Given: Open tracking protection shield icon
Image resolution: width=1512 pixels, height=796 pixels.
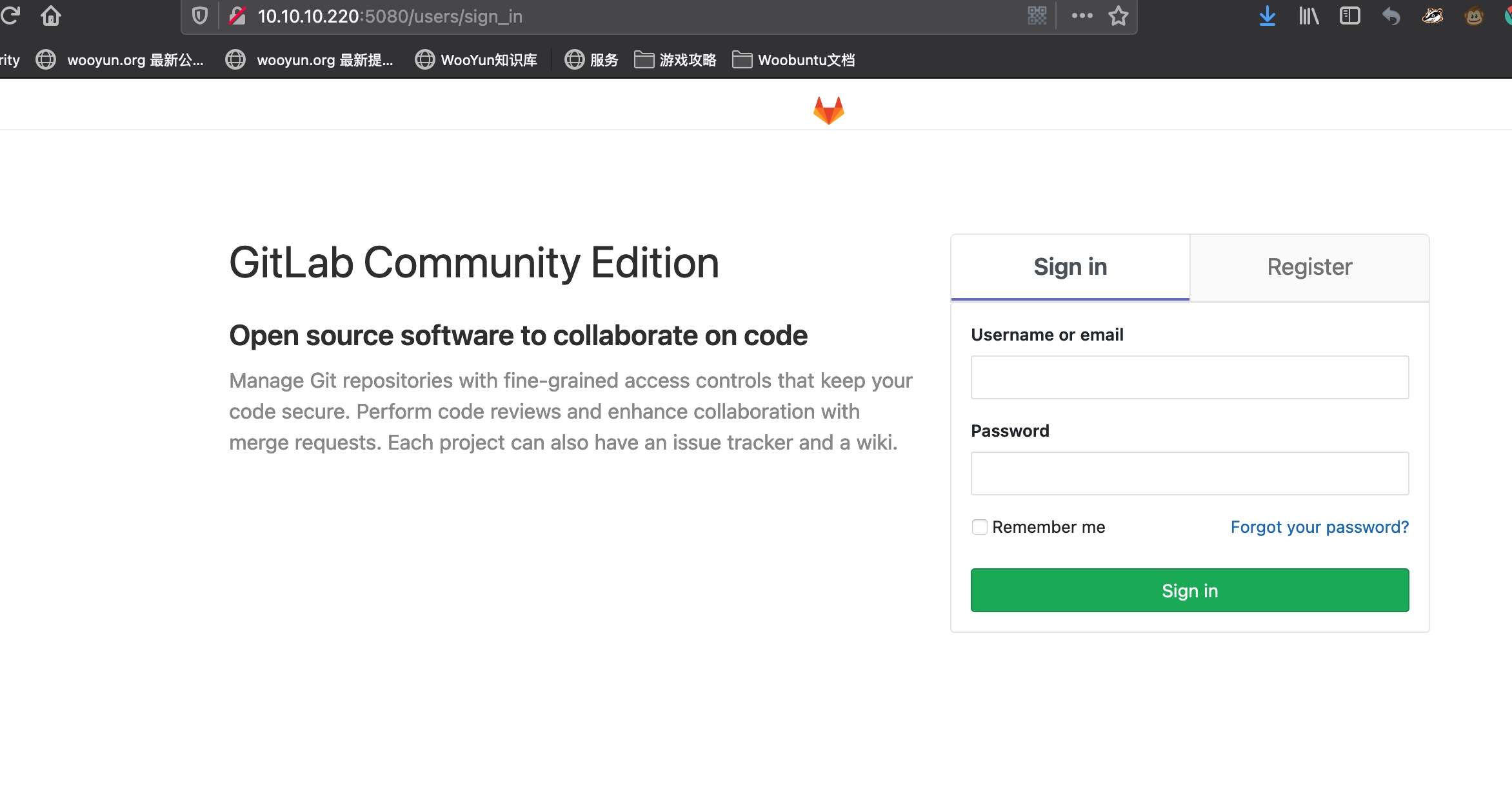Looking at the screenshot, I should [x=200, y=16].
